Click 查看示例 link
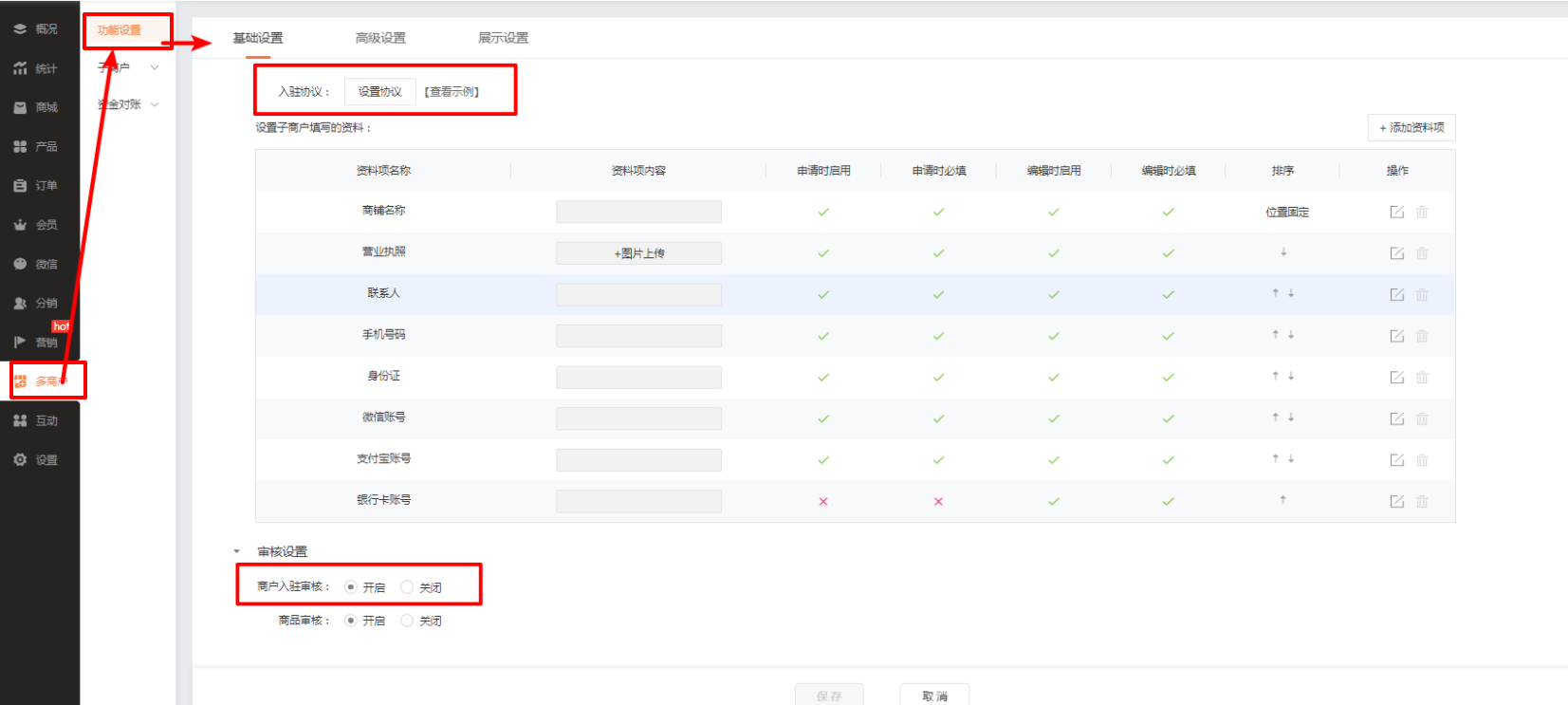The image size is (1568, 705). point(452,92)
